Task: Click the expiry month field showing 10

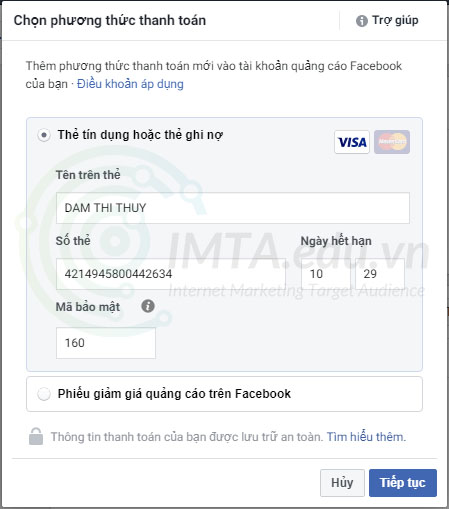Action: pyautogui.click(x=326, y=274)
